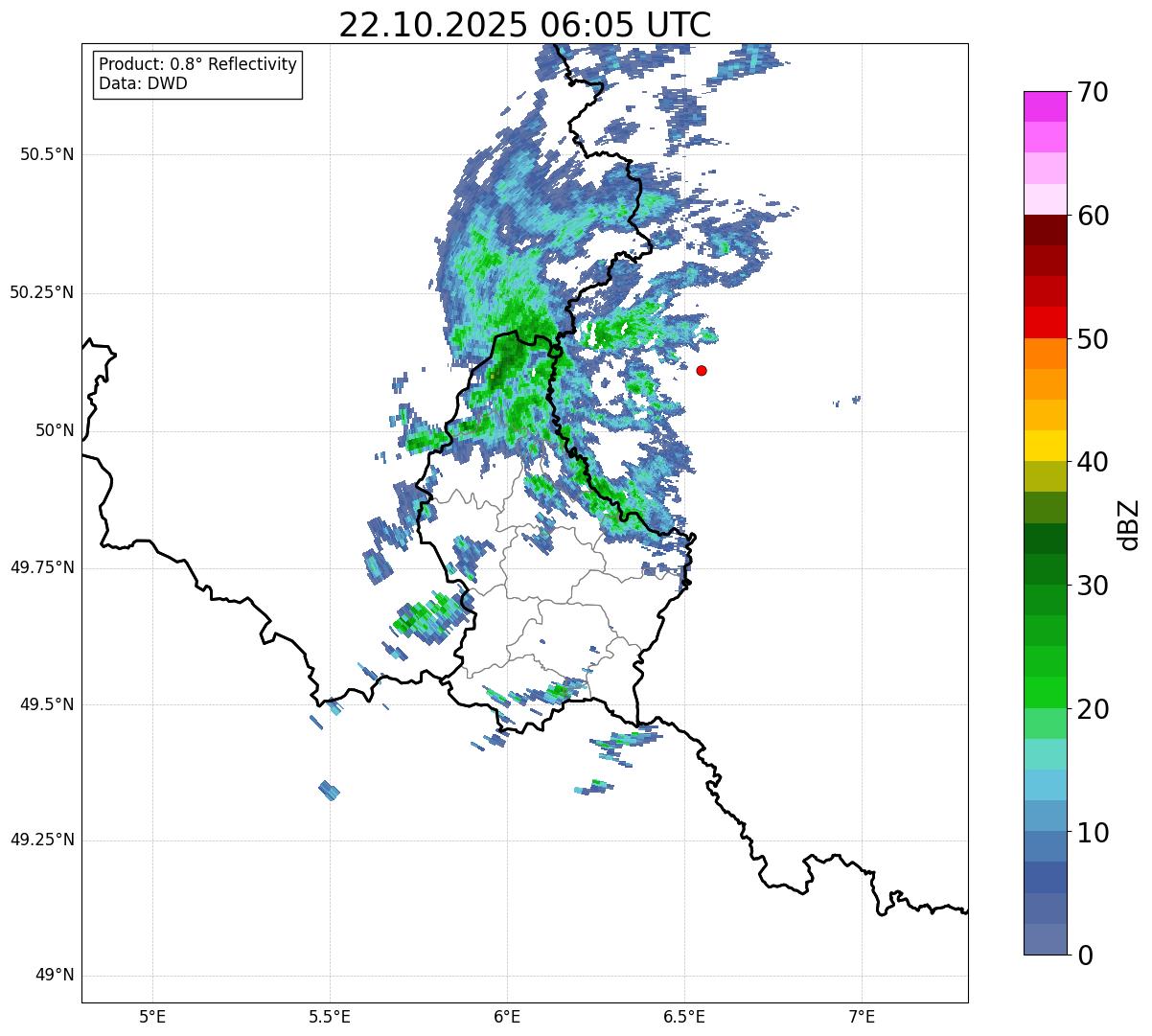Click the "50.25°N" latitude label
Viewport: 1152px width, 1036px height.
[42, 292]
